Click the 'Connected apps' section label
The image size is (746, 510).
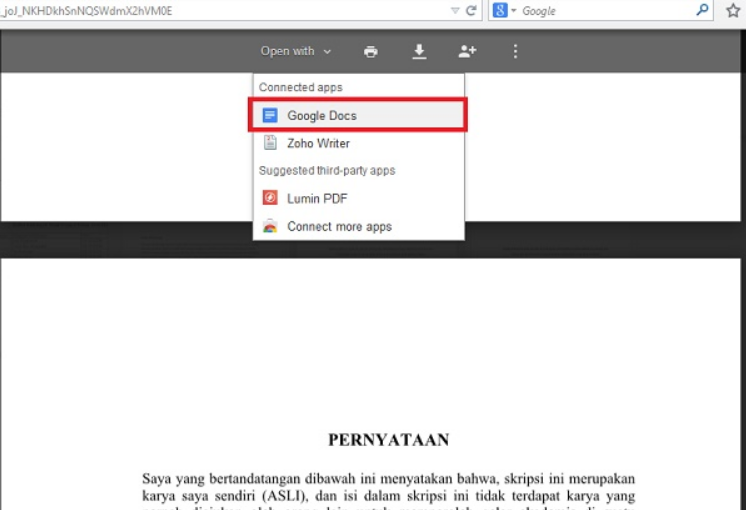[301, 87]
